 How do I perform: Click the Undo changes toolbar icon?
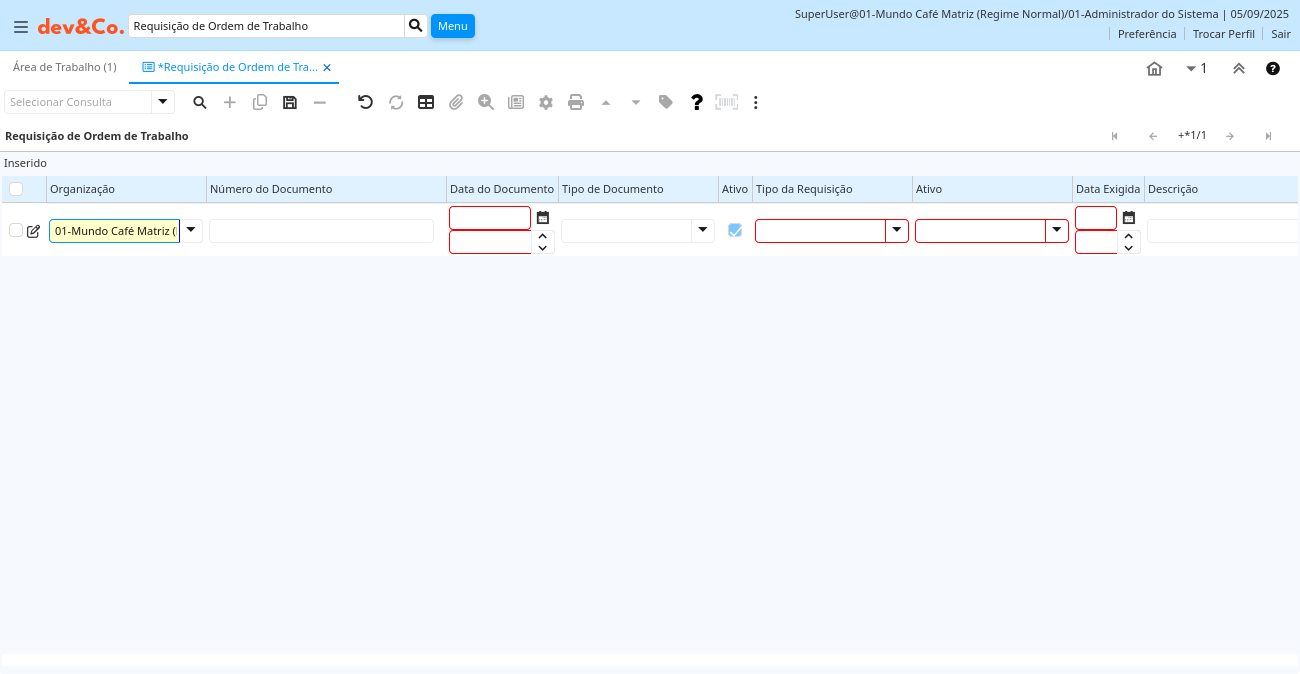pos(365,102)
